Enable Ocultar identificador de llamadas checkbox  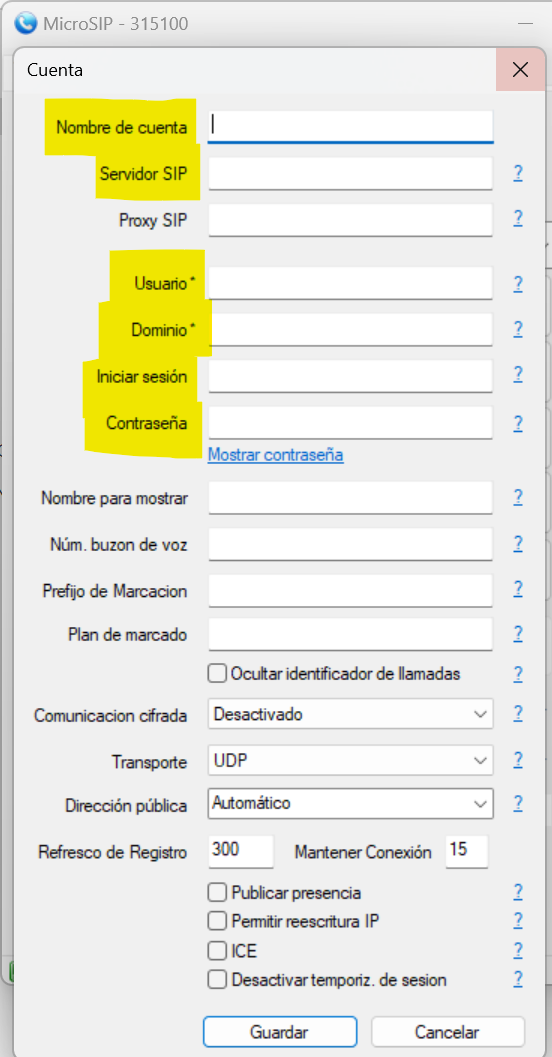[x=217, y=673]
